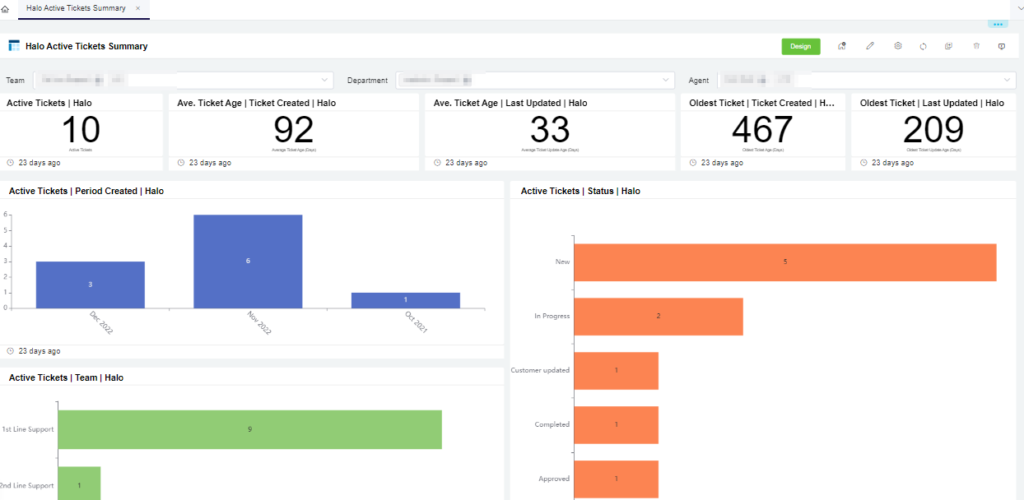Open the Agent filter dropdown
The width and height of the screenshot is (1024, 500).
pos(867,80)
